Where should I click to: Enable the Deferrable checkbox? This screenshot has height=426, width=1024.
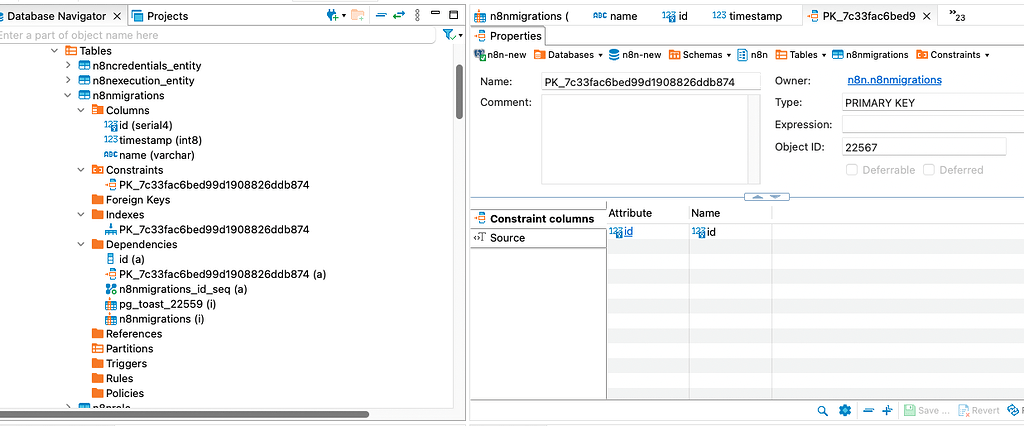pos(853,170)
